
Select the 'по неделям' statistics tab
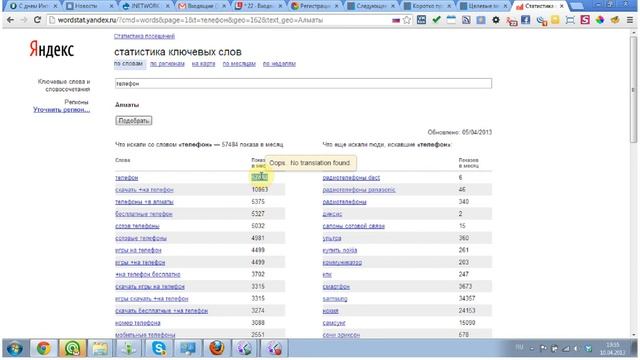click(x=279, y=64)
